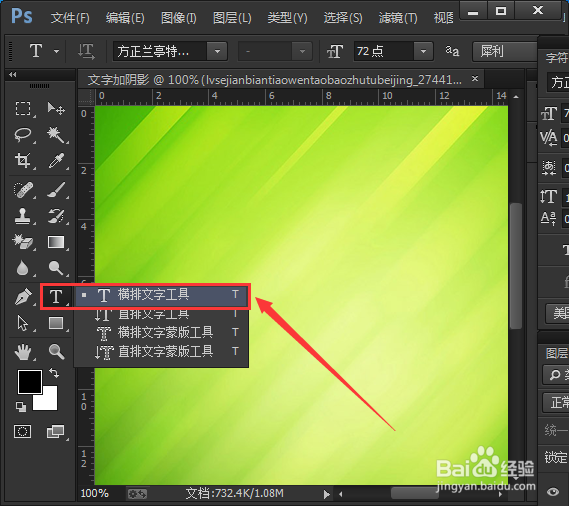This screenshot has width=569, height=506.
Task: Collapse the toolbox with double-arrow
Action: coord(13,75)
